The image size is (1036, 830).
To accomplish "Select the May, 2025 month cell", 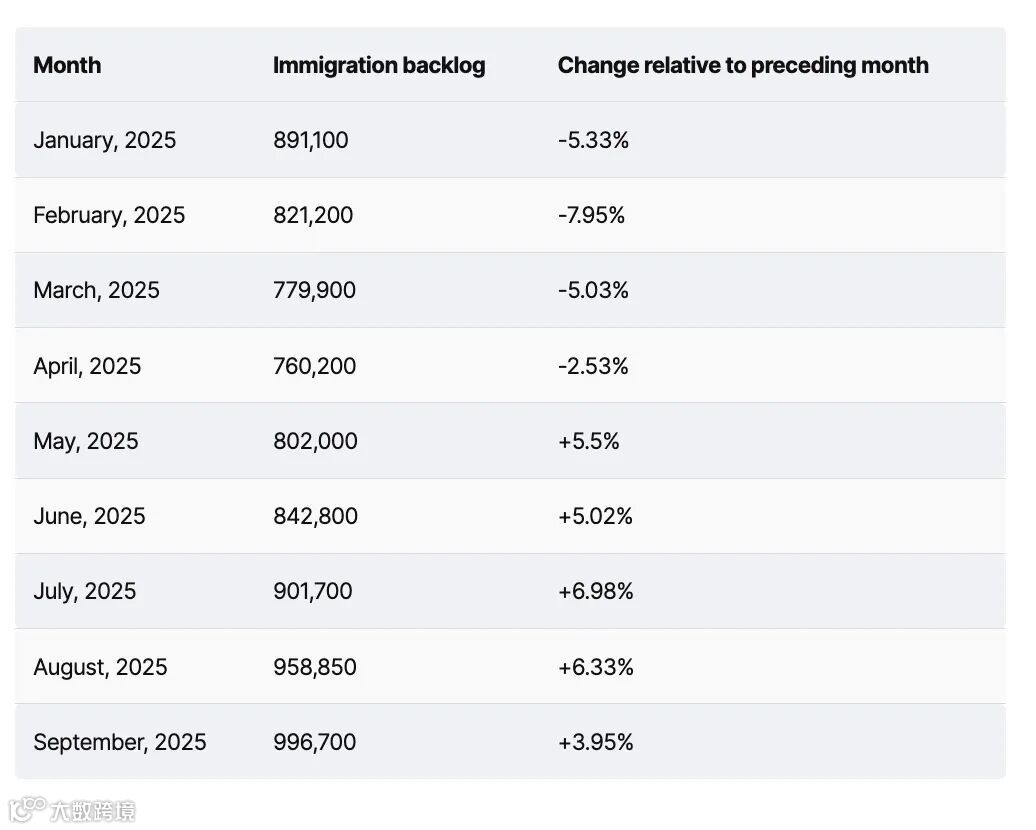I will pyautogui.click(x=86, y=441).
